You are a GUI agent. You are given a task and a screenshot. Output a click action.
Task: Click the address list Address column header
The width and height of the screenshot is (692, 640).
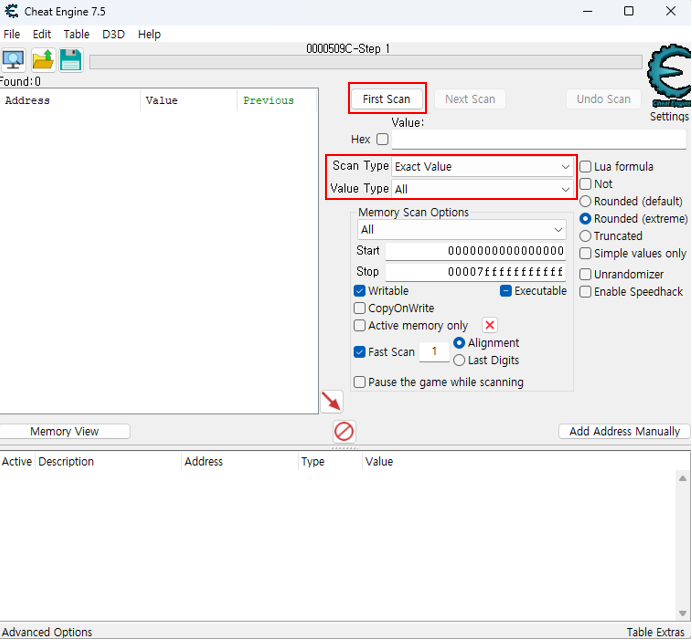click(240, 462)
